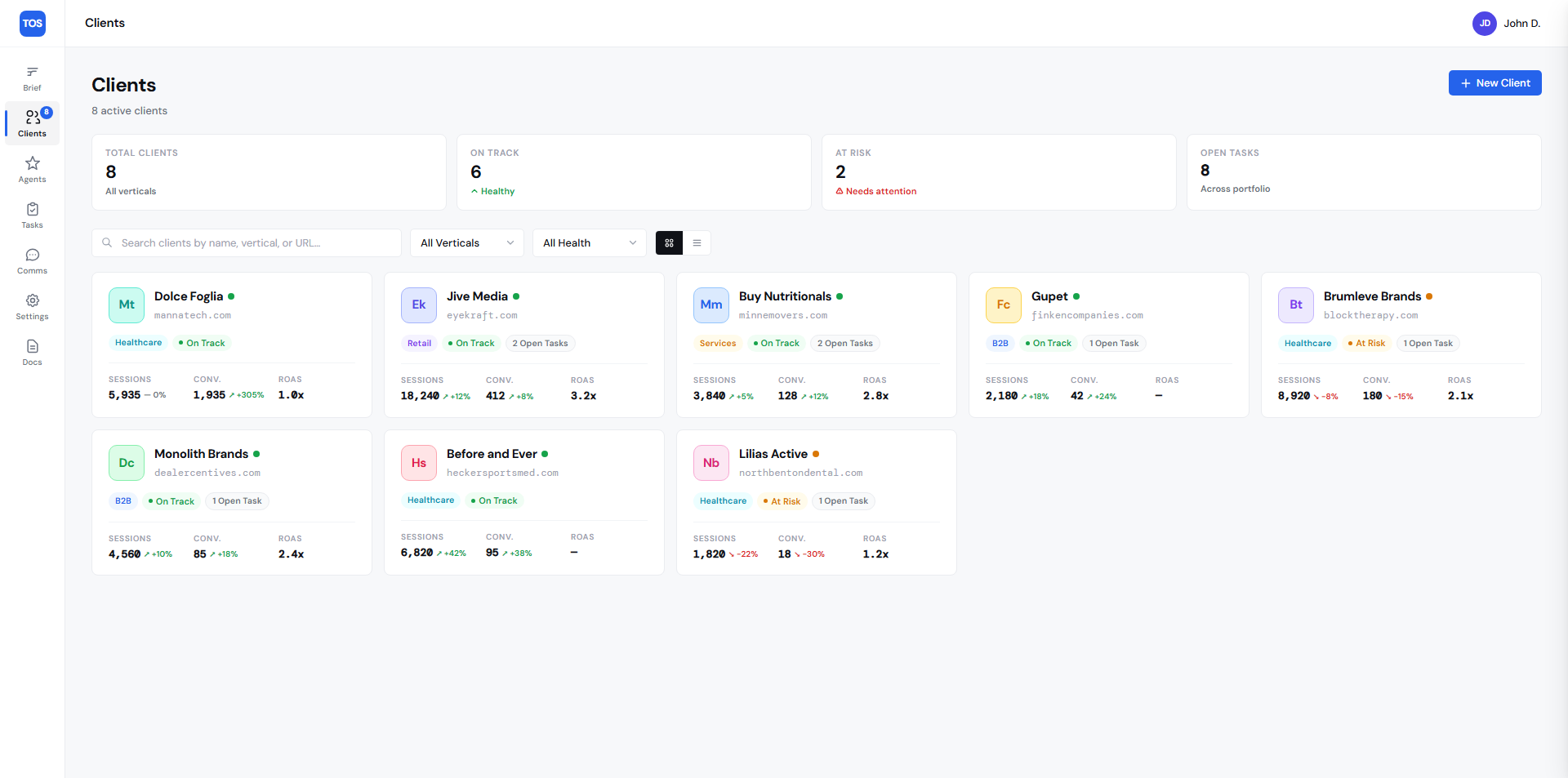Click 2 Open Tasks on Jive Media
The height and width of the screenshot is (778, 1568).
point(540,344)
